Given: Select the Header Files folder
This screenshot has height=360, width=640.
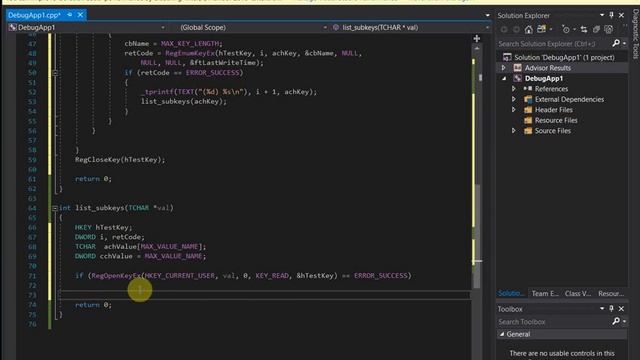Looking at the screenshot, I should [x=553, y=110].
